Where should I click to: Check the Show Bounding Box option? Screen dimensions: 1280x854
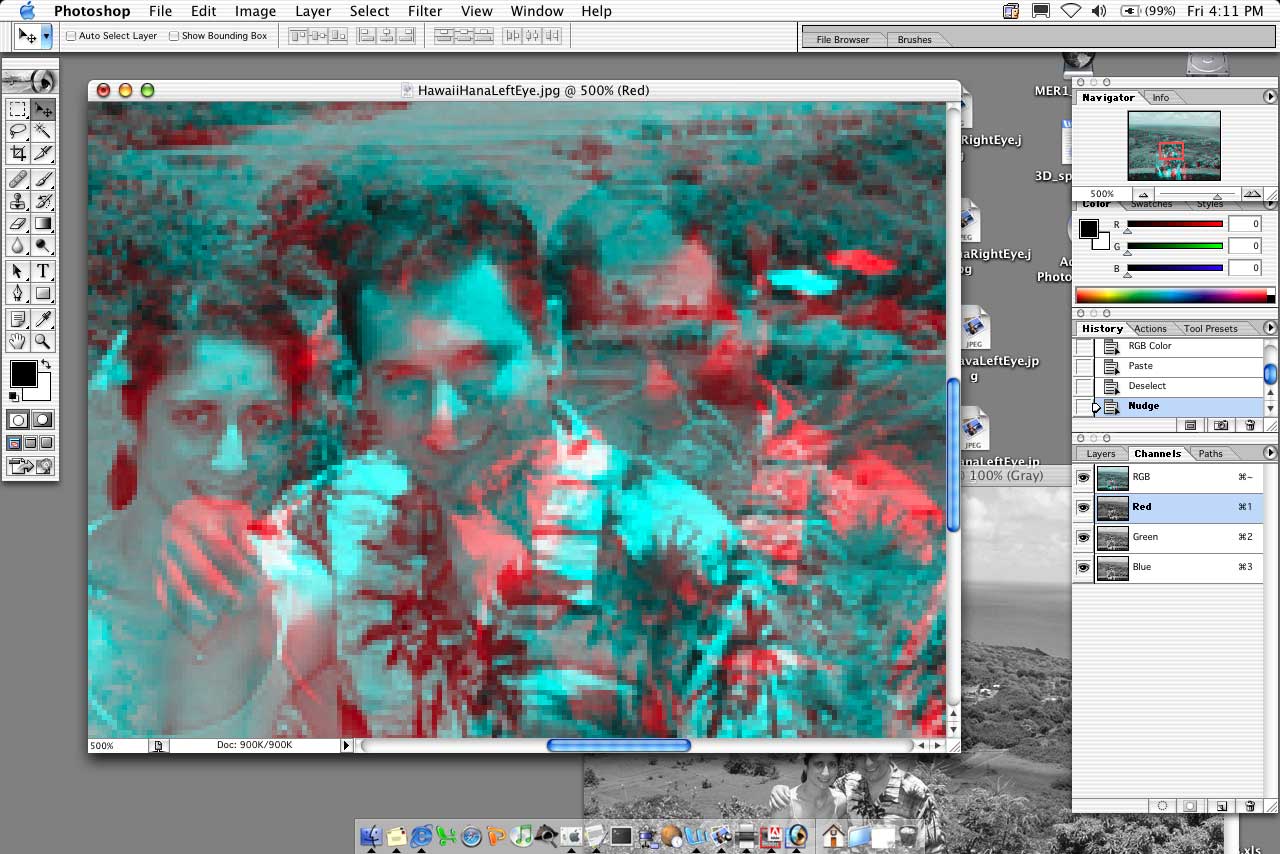pos(174,36)
